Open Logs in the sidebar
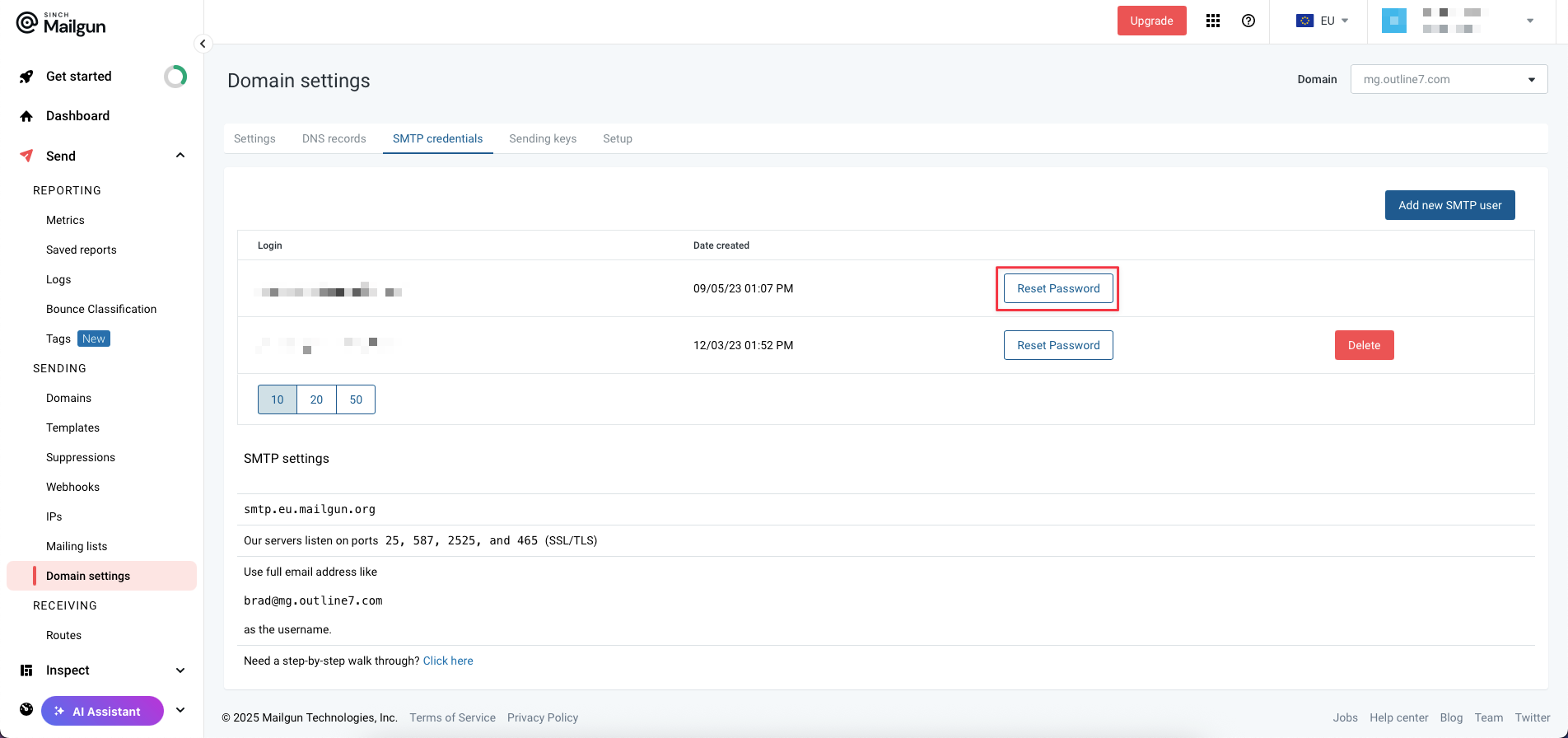This screenshot has width=1568, height=738. point(58,279)
